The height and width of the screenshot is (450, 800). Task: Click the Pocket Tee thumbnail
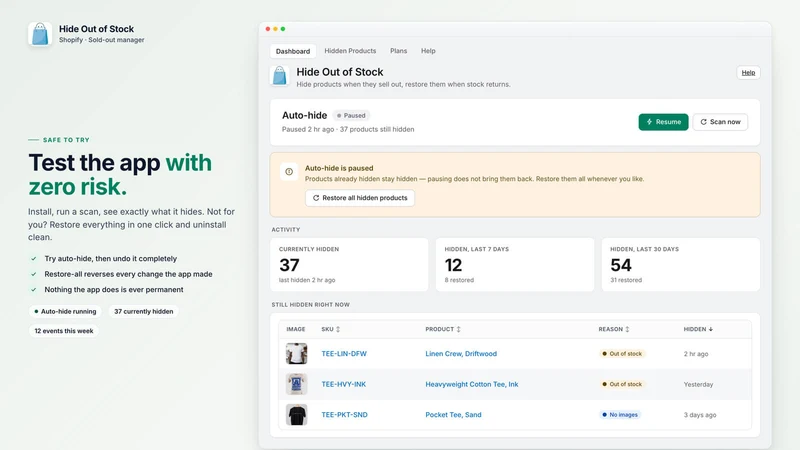(x=296, y=415)
